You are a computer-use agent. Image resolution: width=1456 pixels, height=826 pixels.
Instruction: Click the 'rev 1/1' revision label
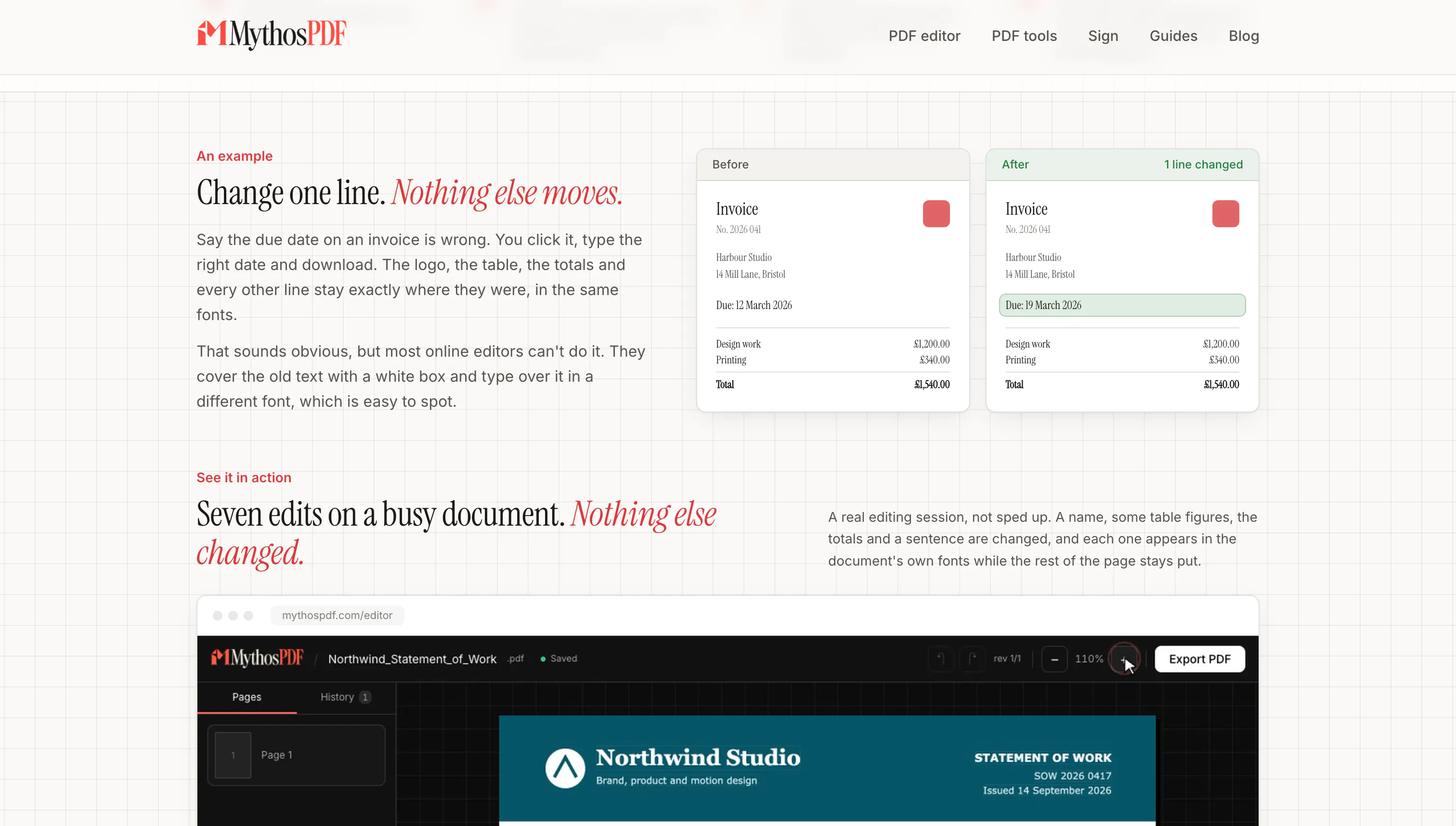point(1007,658)
